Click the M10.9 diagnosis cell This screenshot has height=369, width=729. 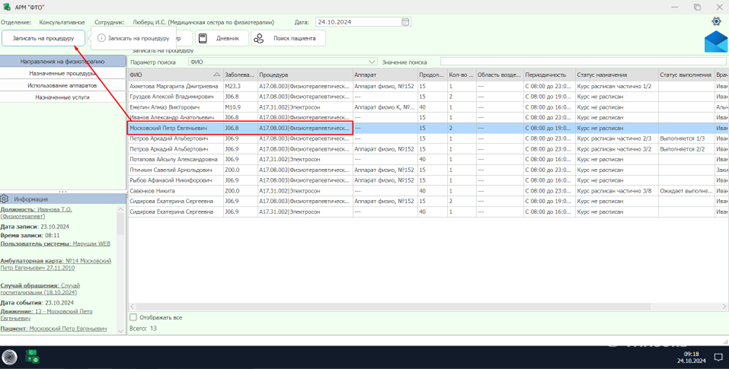pos(240,107)
